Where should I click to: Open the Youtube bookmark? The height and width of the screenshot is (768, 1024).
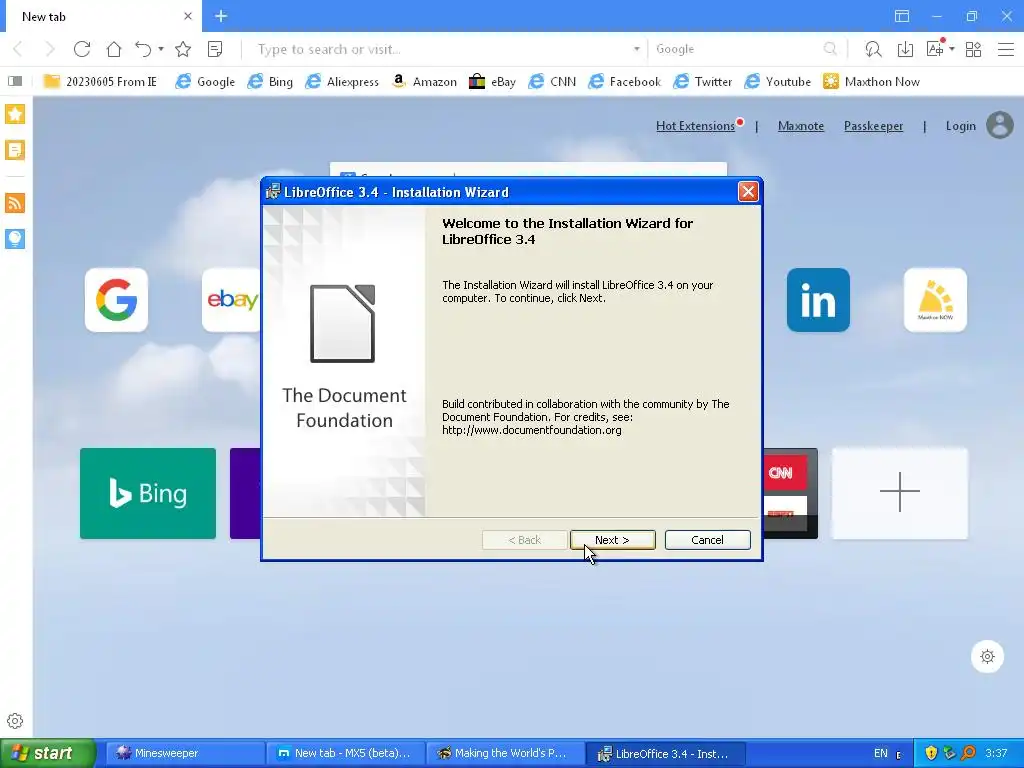click(x=778, y=82)
